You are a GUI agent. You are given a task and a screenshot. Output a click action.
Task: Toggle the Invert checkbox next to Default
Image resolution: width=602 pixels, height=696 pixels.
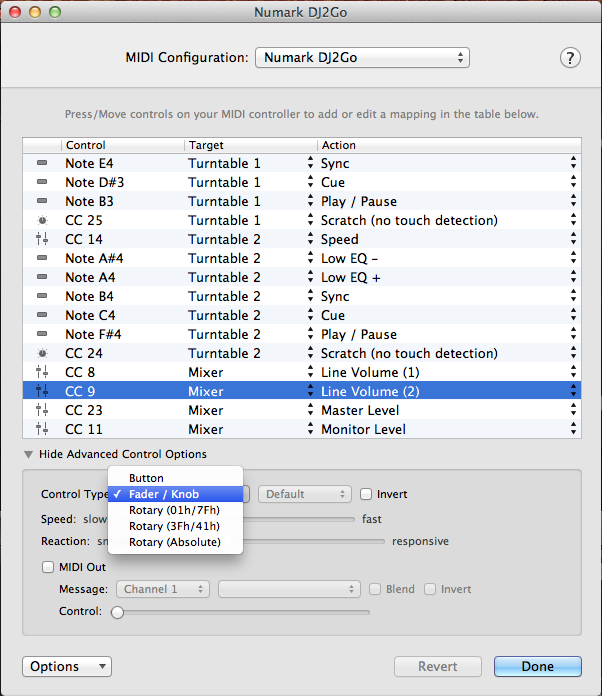click(366, 494)
